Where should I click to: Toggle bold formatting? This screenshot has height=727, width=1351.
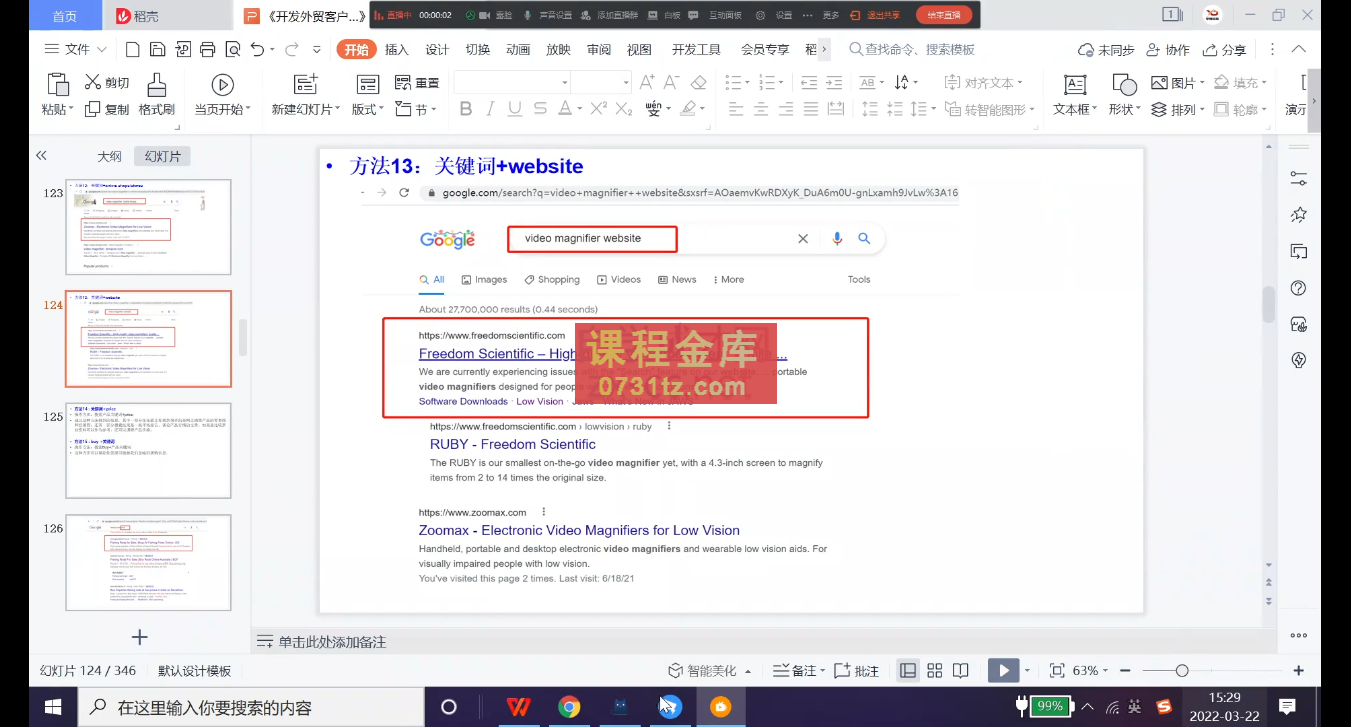(x=465, y=109)
